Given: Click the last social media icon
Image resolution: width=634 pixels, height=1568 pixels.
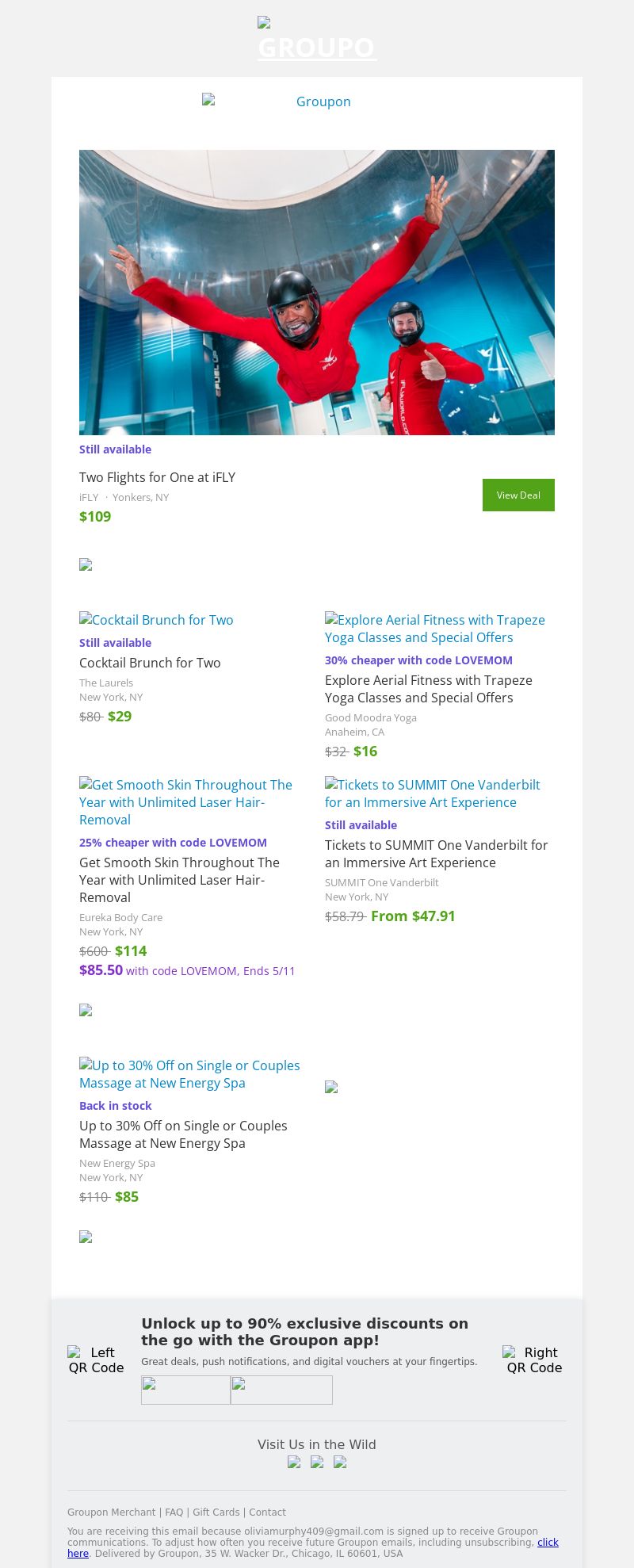Looking at the screenshot, I should pos(340,1463).
